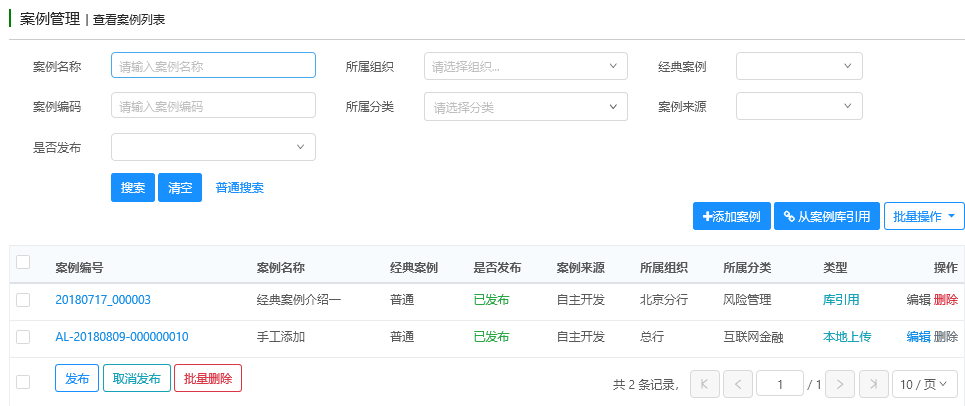Jump to last page of pagination
The height and width of the screenshot is (406, 965).
(874, 384)
